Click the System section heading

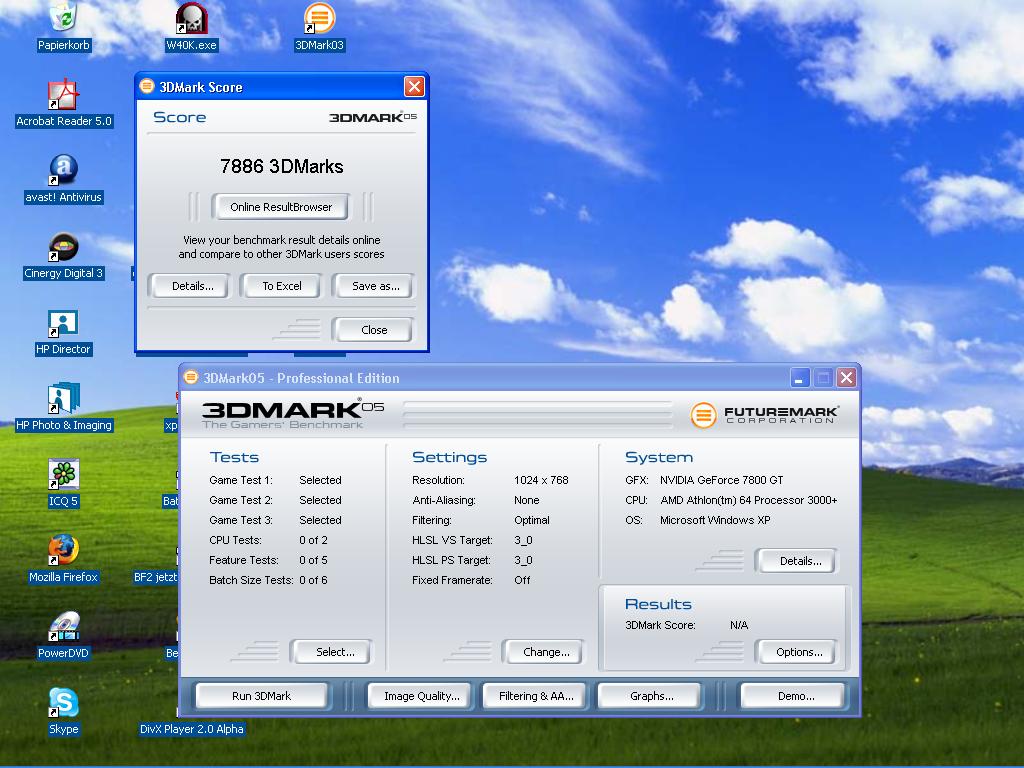click(659, 457)
